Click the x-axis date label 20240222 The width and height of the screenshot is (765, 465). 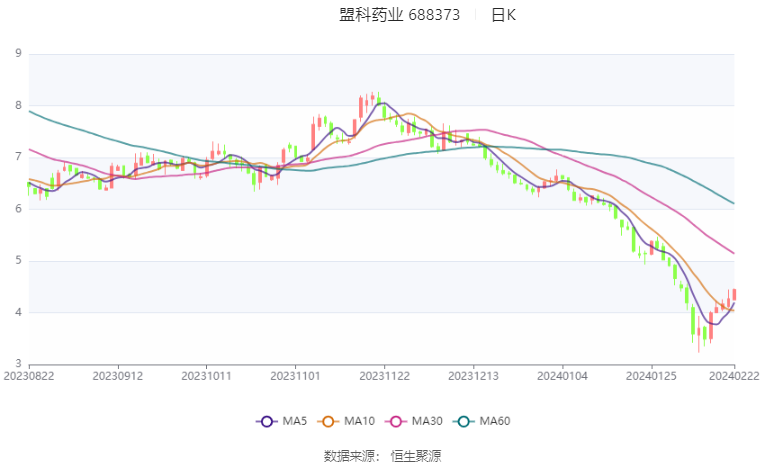(x=734, y=376)
